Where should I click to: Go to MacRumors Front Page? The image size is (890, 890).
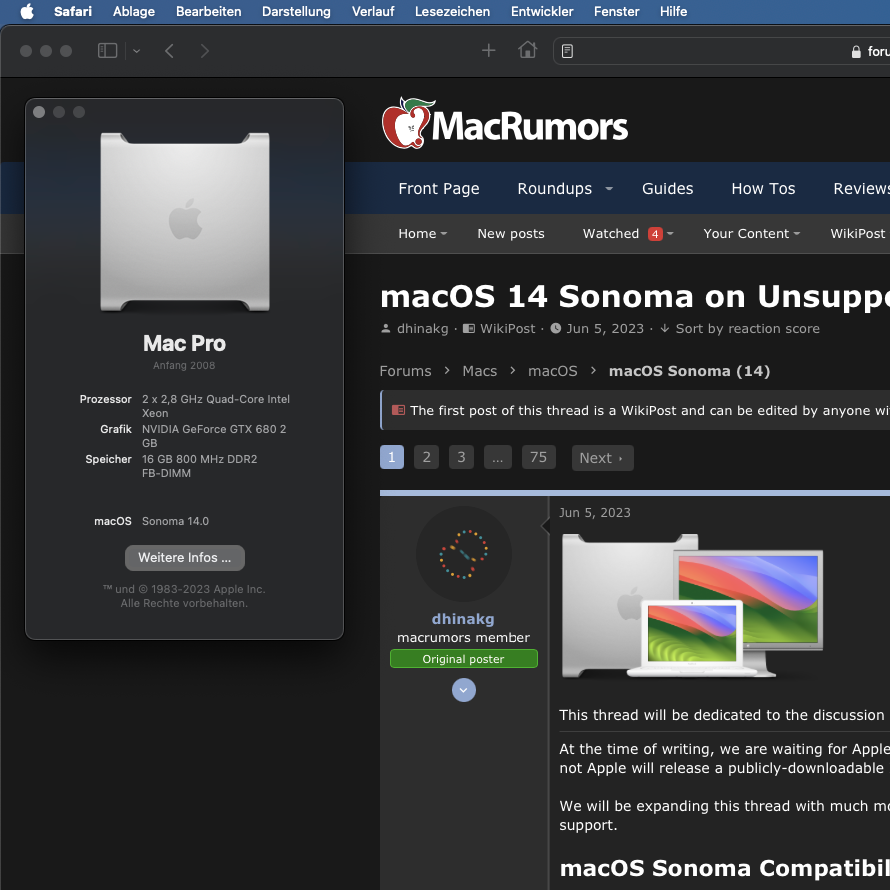coord(439,188)
